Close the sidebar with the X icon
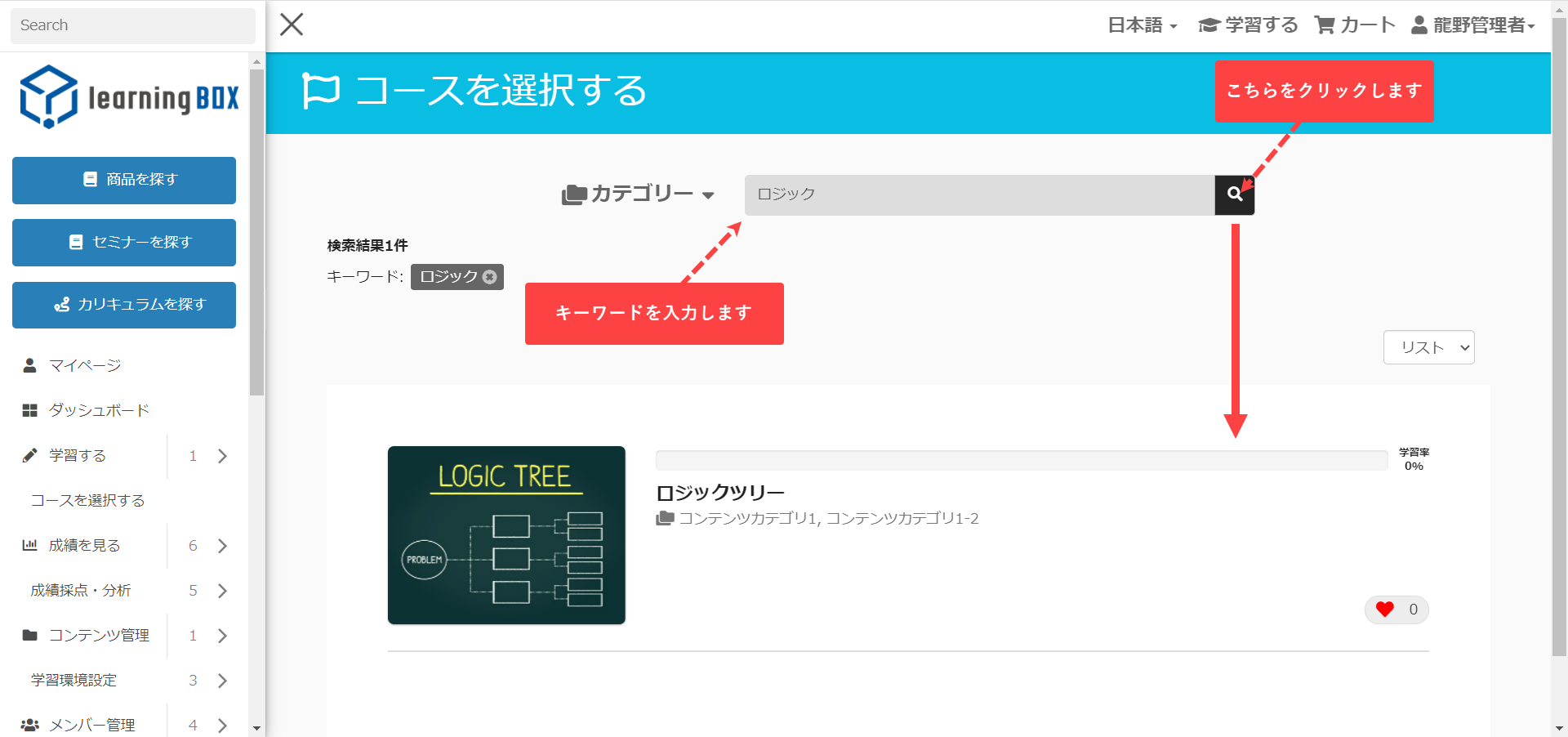 [x=292, y=25]
